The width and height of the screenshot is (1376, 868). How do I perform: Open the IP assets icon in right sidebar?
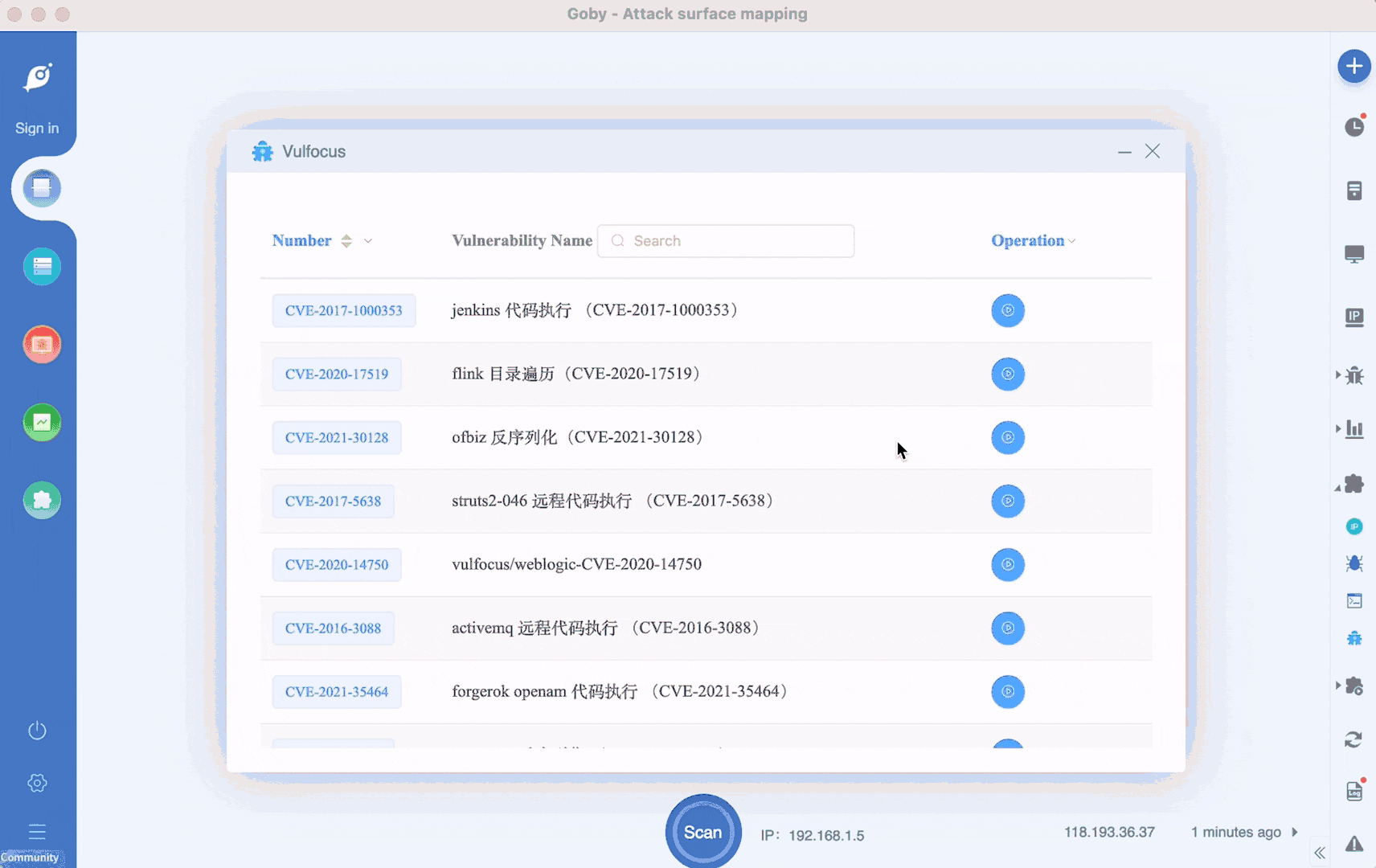coord(1354,317)
